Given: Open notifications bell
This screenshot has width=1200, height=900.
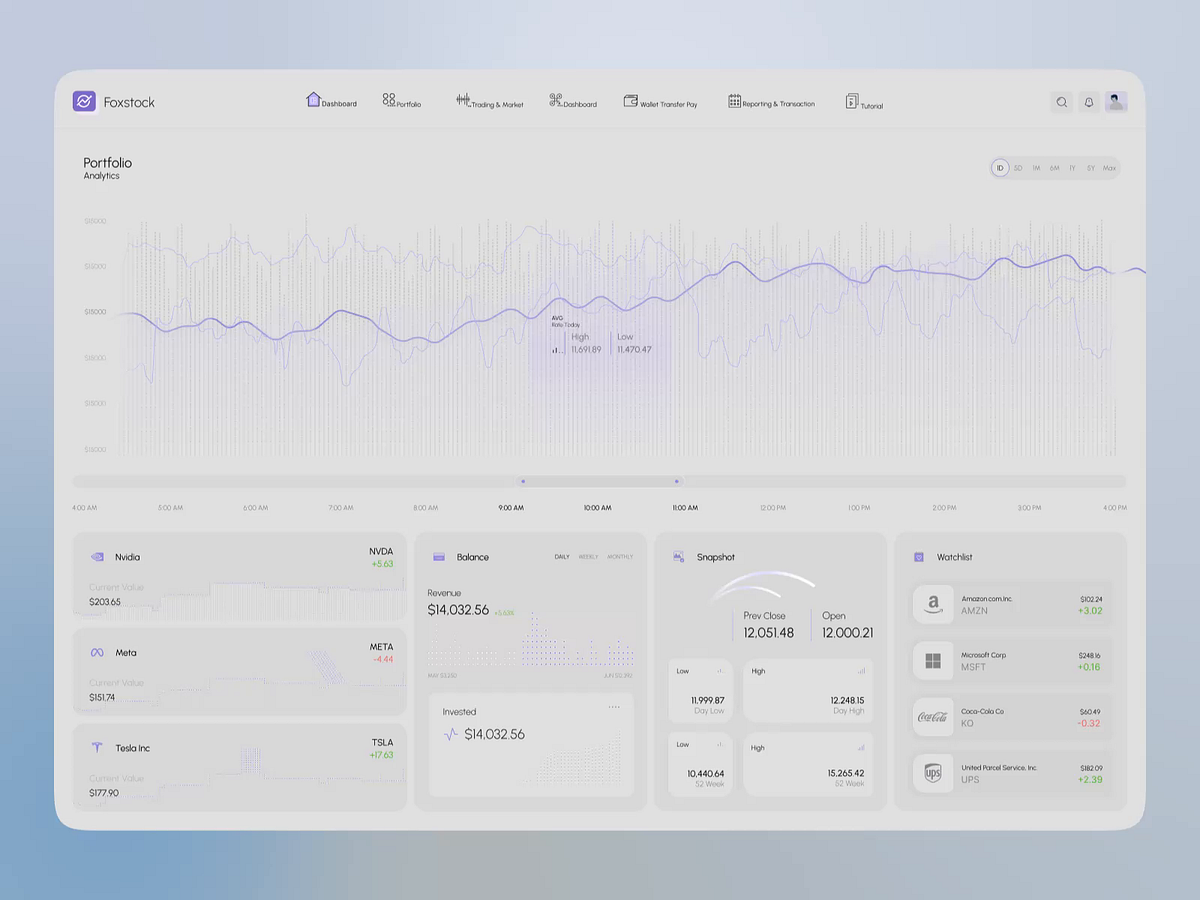Looking at the screenshot, I should click(x=1089, y=102).
